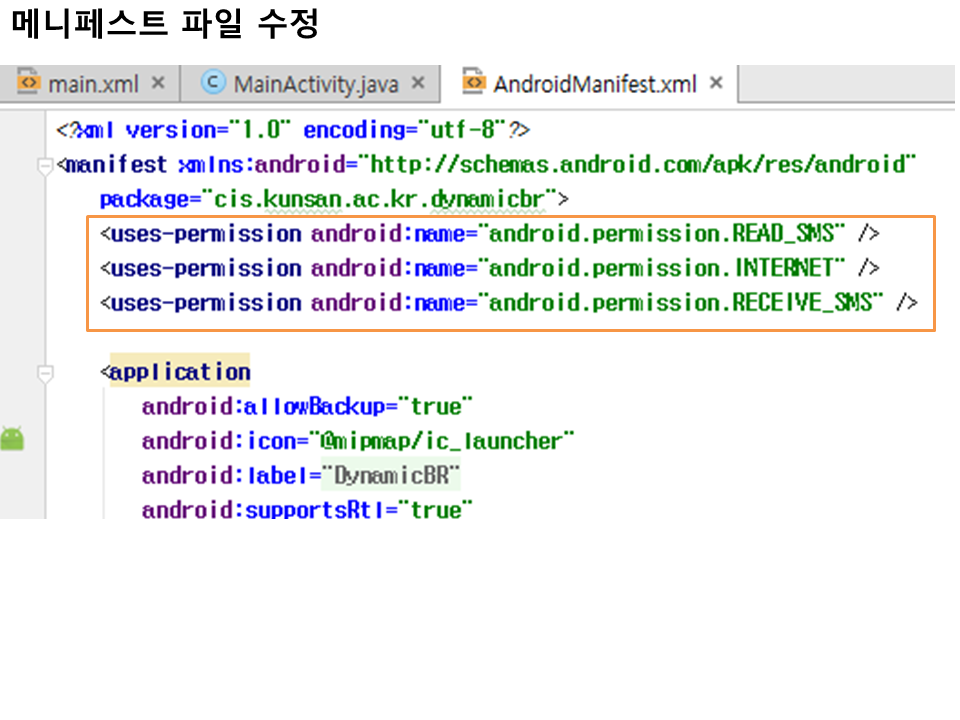
Task: Switch to the main.xml tab
Action: (93, 84)
